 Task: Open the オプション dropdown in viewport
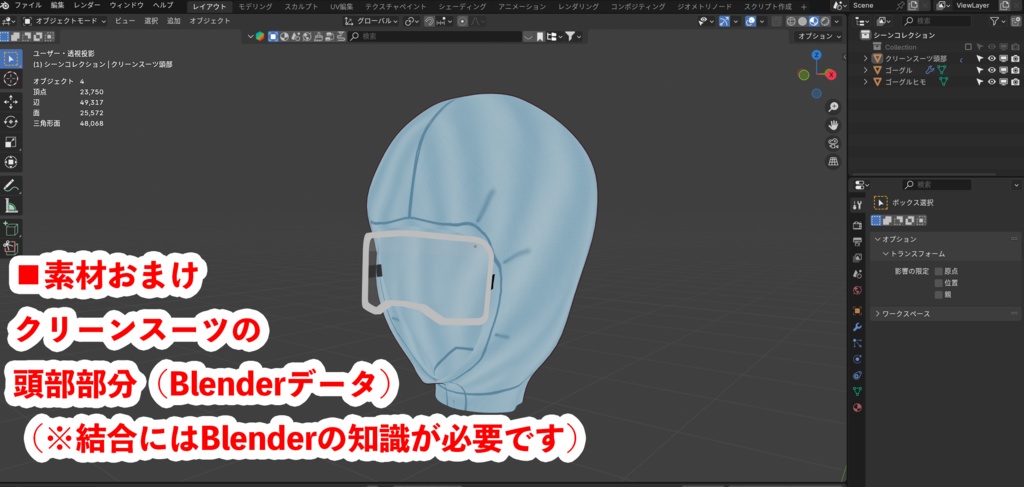click(819, 37)
